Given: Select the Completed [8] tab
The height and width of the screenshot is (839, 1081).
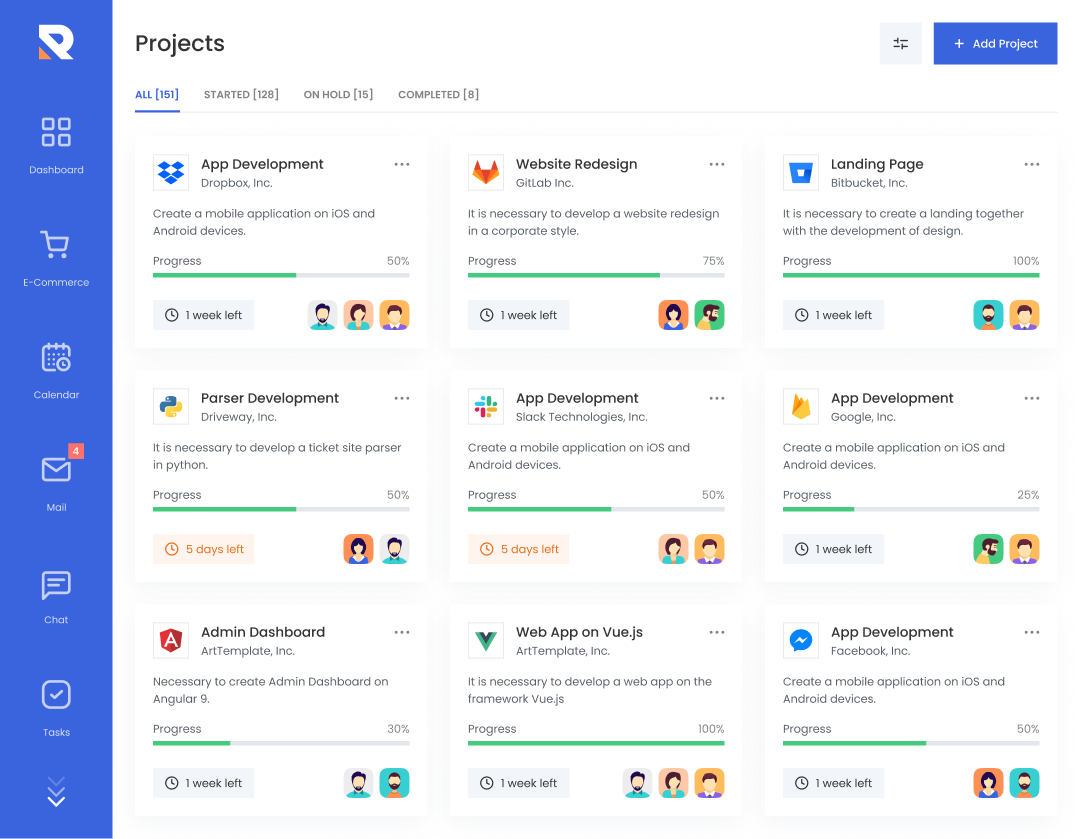Looking at the screenshot, I should coord(438,95).
